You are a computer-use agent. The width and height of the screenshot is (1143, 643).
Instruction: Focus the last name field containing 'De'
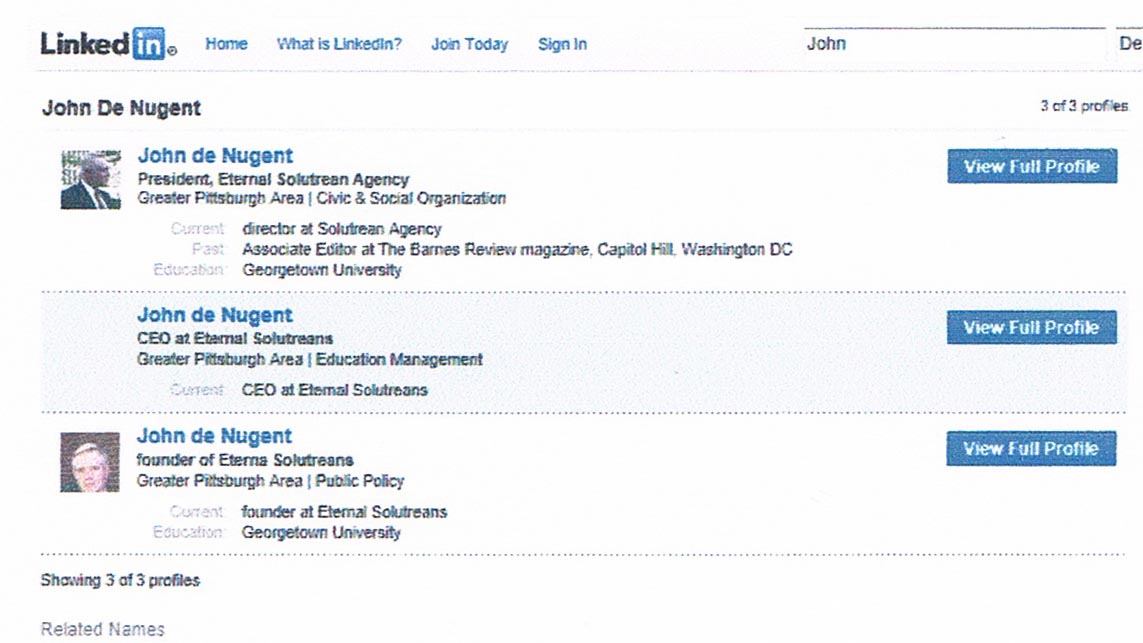(1129, 44)
